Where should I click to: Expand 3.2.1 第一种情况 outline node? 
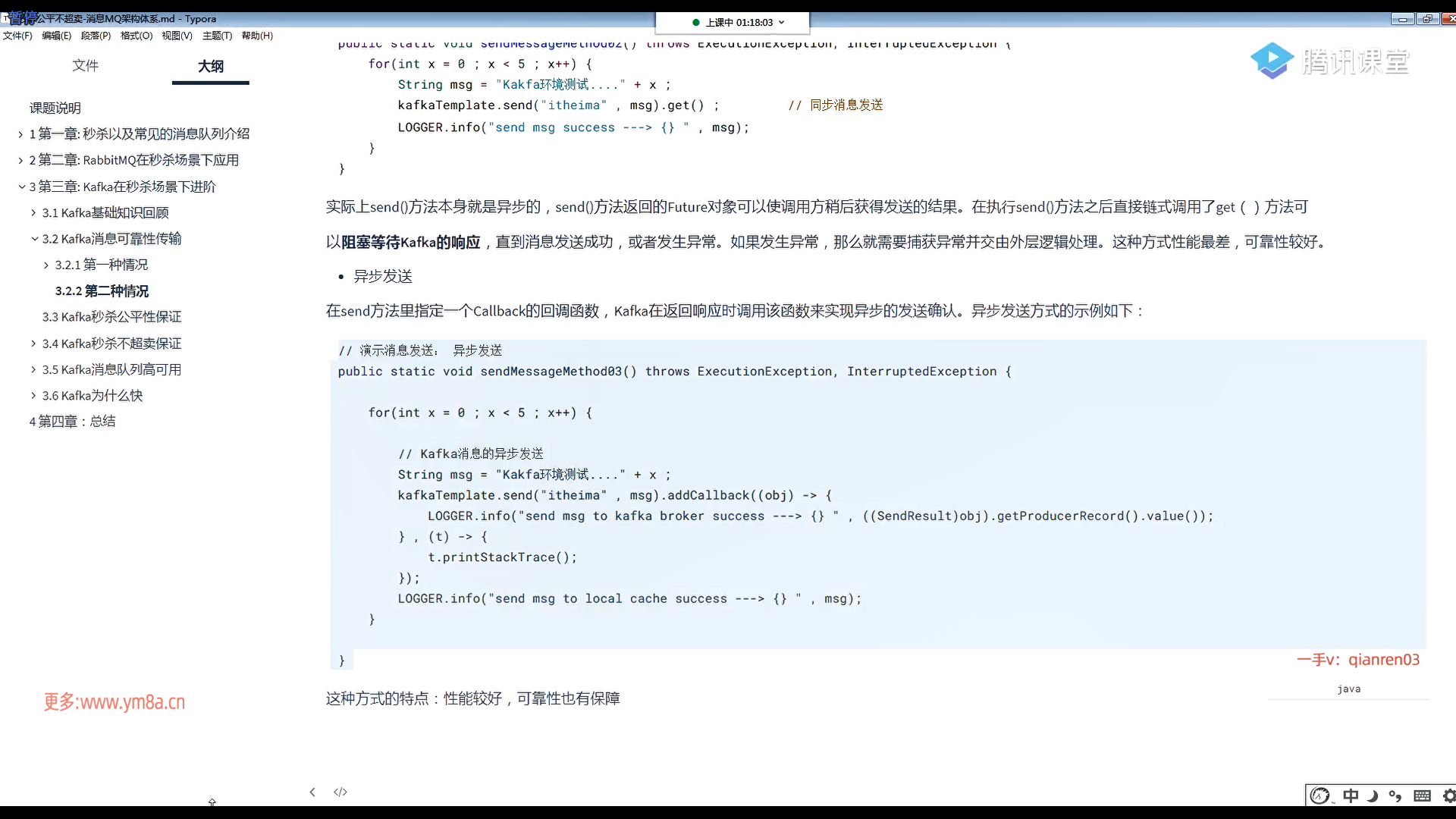[x=46, y=265]
